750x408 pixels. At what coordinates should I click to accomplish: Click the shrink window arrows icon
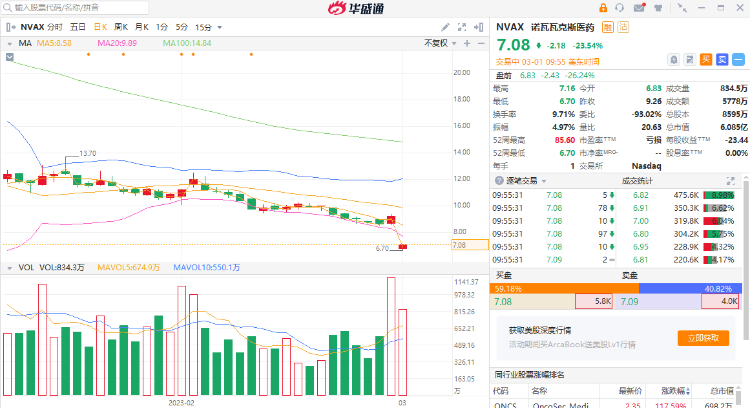point(683,8)
